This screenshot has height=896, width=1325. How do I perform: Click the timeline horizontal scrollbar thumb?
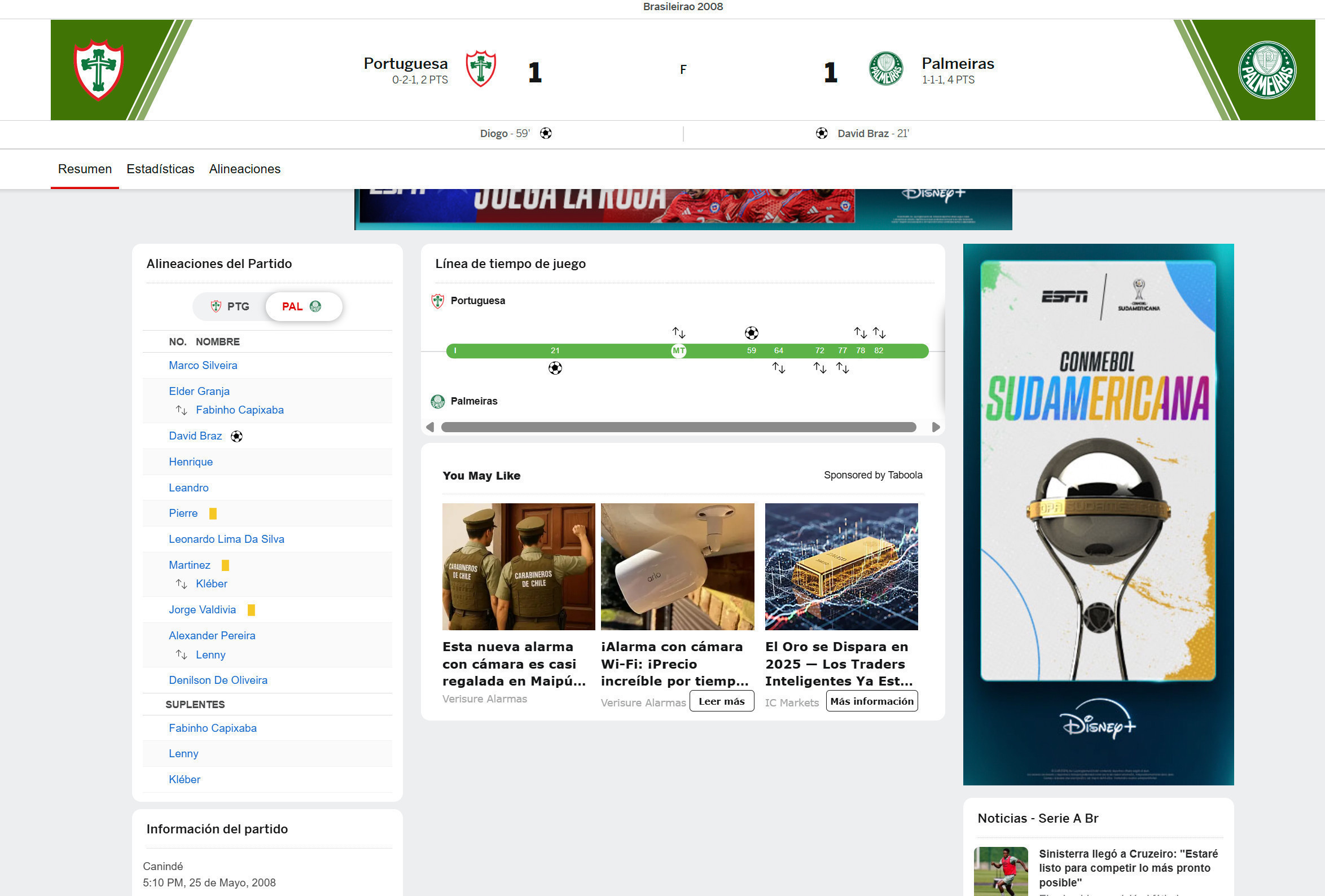click(x=678, y=427)
